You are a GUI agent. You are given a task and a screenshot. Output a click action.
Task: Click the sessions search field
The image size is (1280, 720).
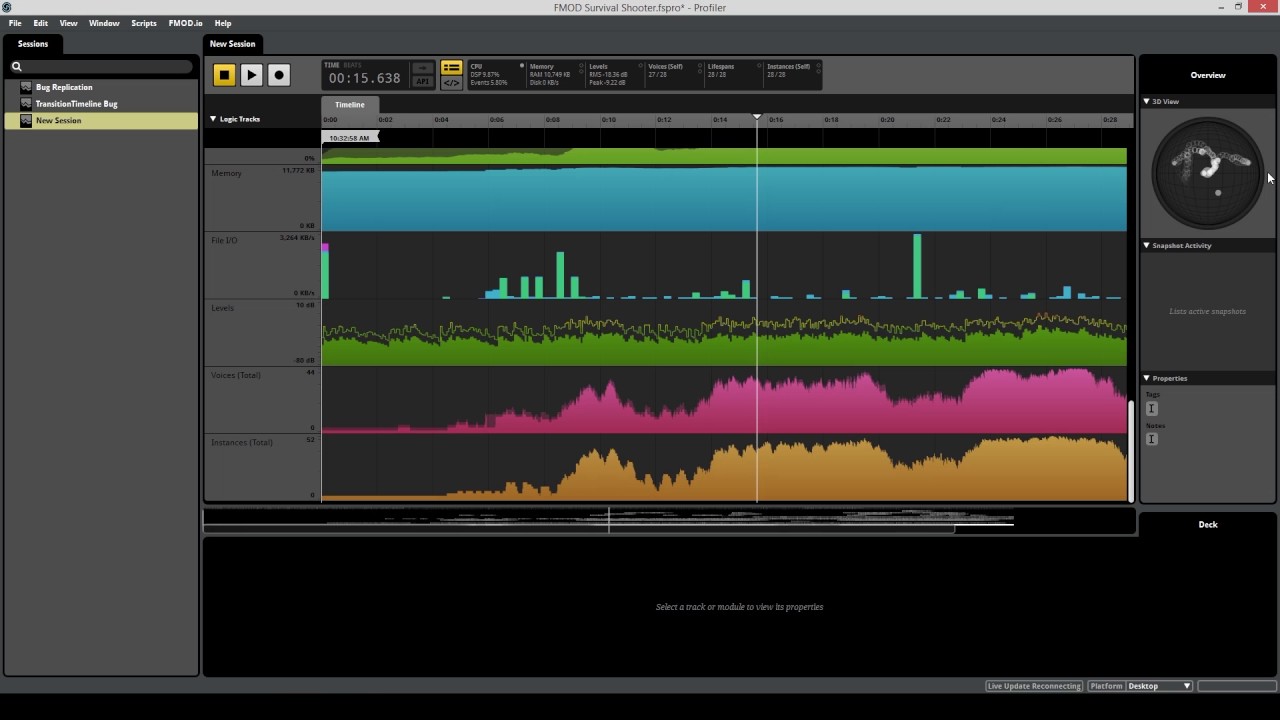(x=101, y=66)
